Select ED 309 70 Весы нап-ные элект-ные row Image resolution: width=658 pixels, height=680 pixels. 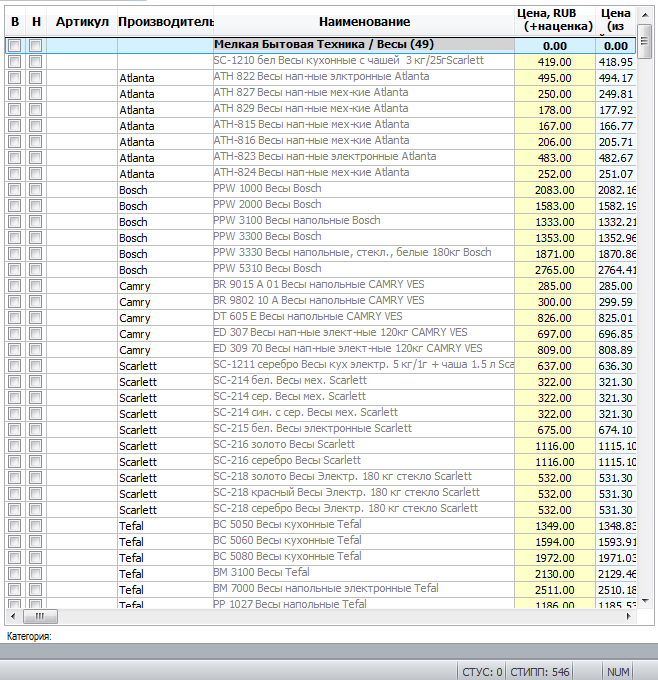click(x=321, y=350)
